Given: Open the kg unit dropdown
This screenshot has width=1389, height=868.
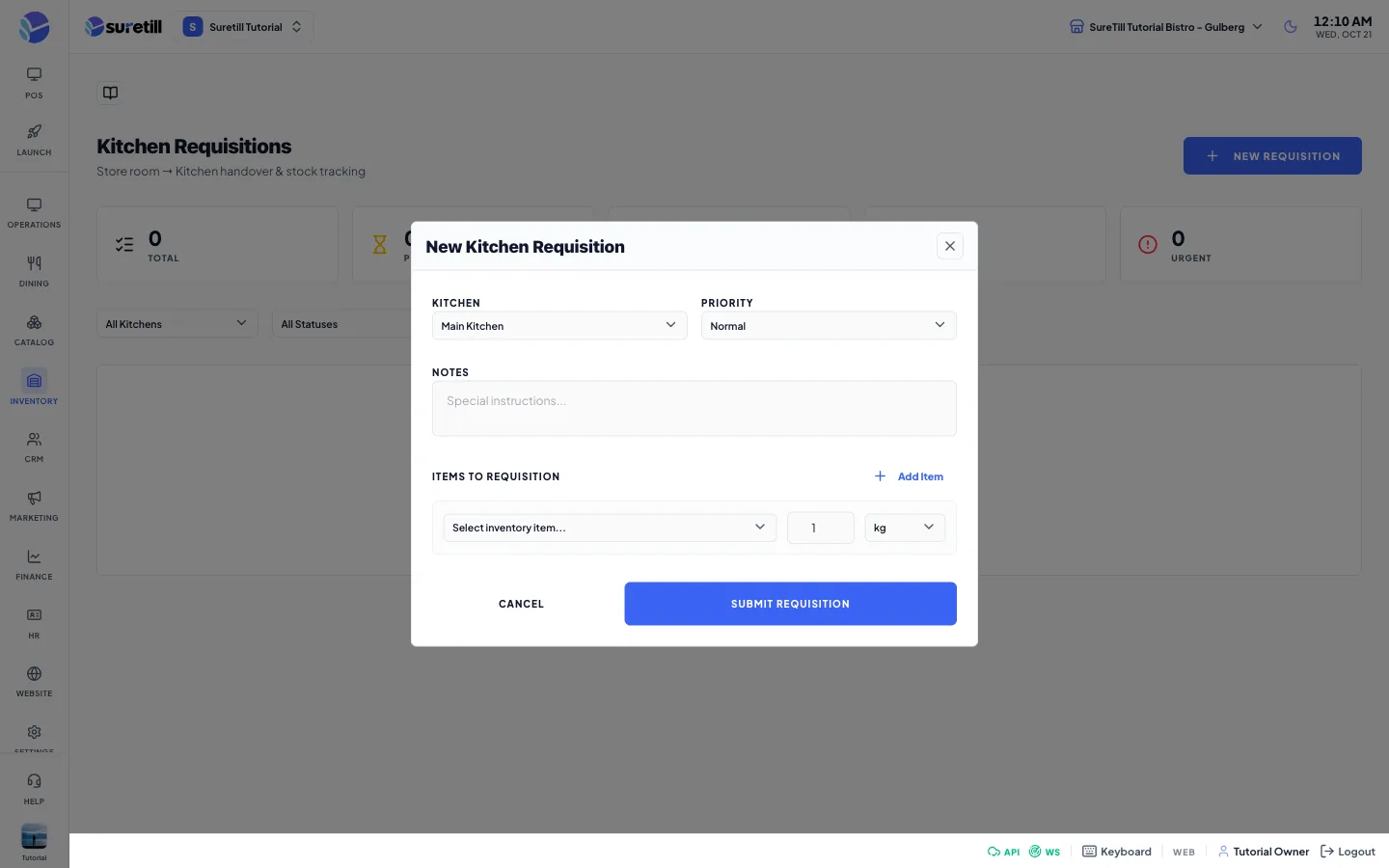Looking at the screenshot, I should pyautogui.click(x=905, y=528).
